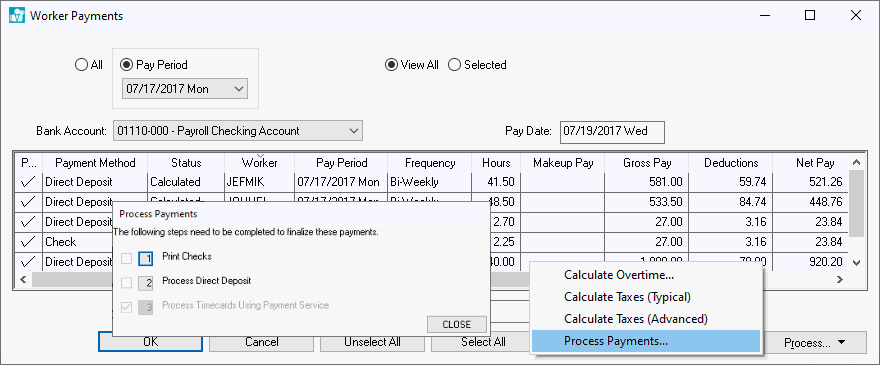This screenshot has width=880, height=365.
Task: Click the Unselect All button
Action: (x=372, y=342)
